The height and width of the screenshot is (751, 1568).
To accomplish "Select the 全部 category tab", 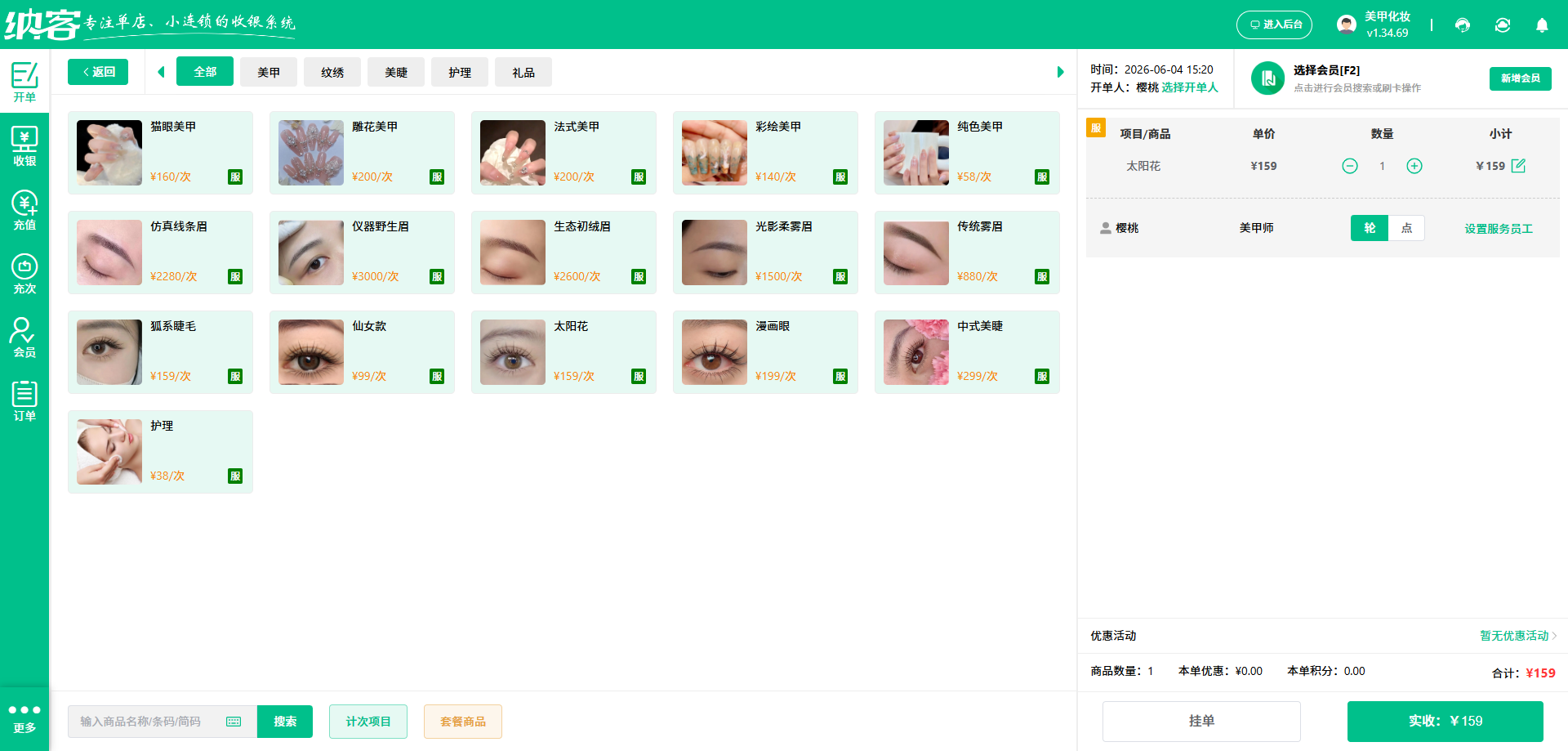I will tap(205, 72).
